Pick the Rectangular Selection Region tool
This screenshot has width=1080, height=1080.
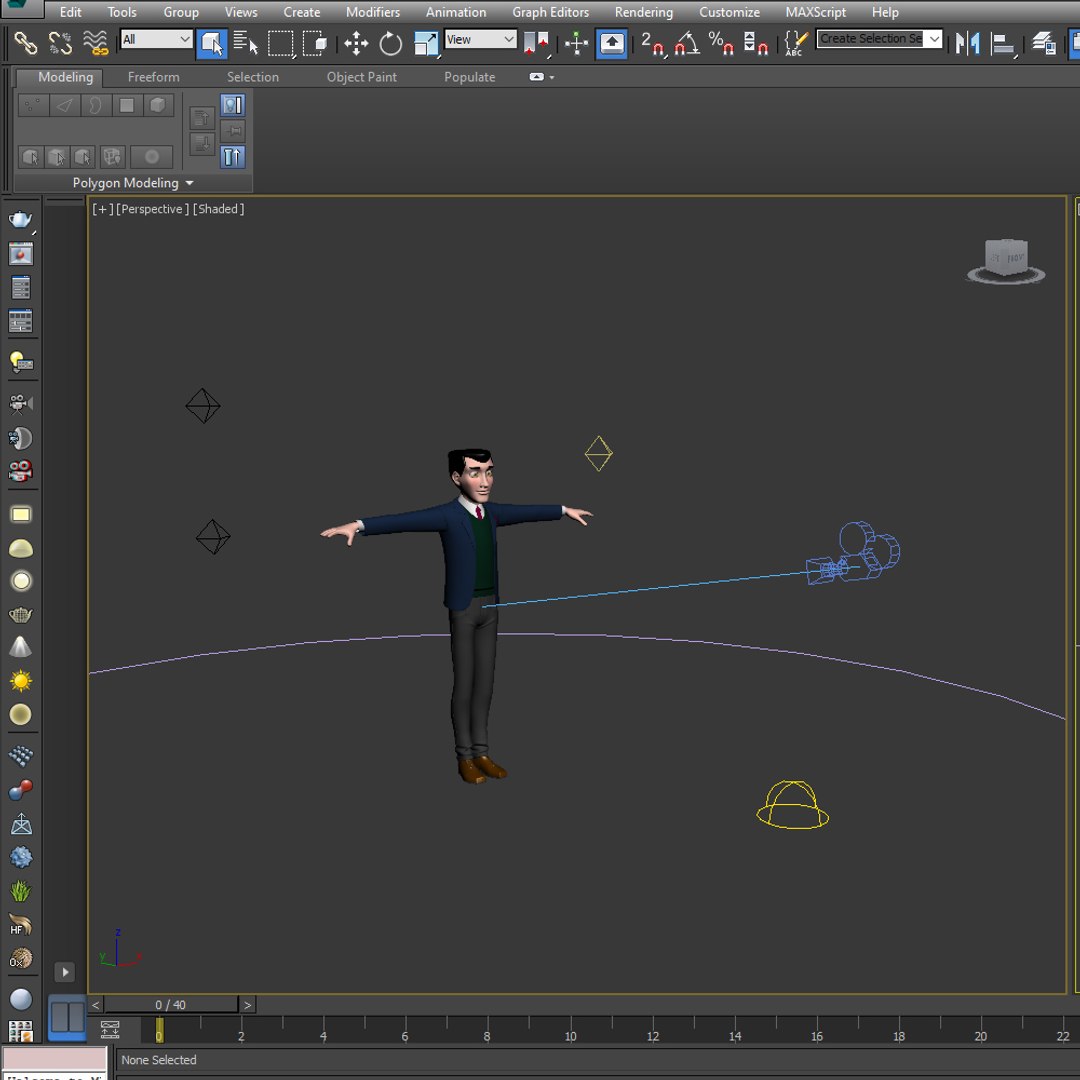pyautogui.click(x=280, y=43)
